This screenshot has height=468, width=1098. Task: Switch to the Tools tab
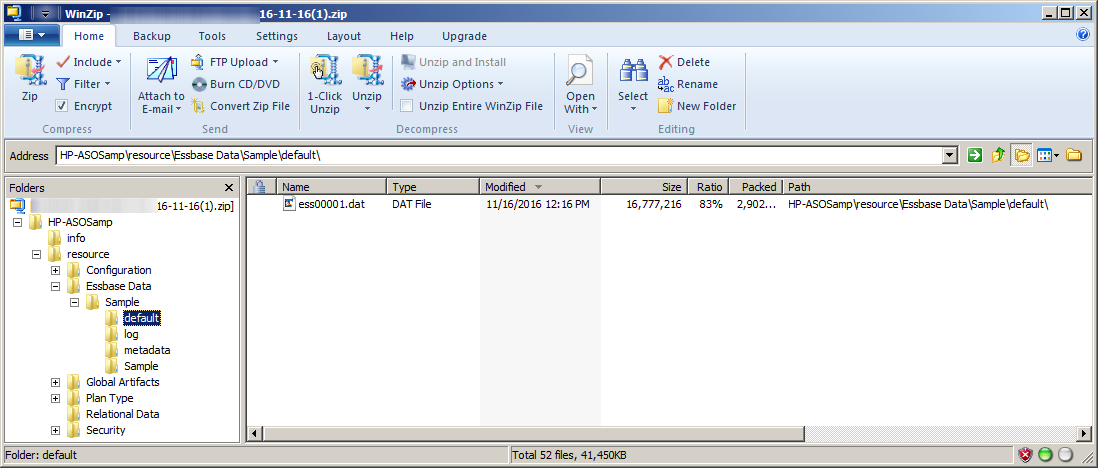coord(211,36)
